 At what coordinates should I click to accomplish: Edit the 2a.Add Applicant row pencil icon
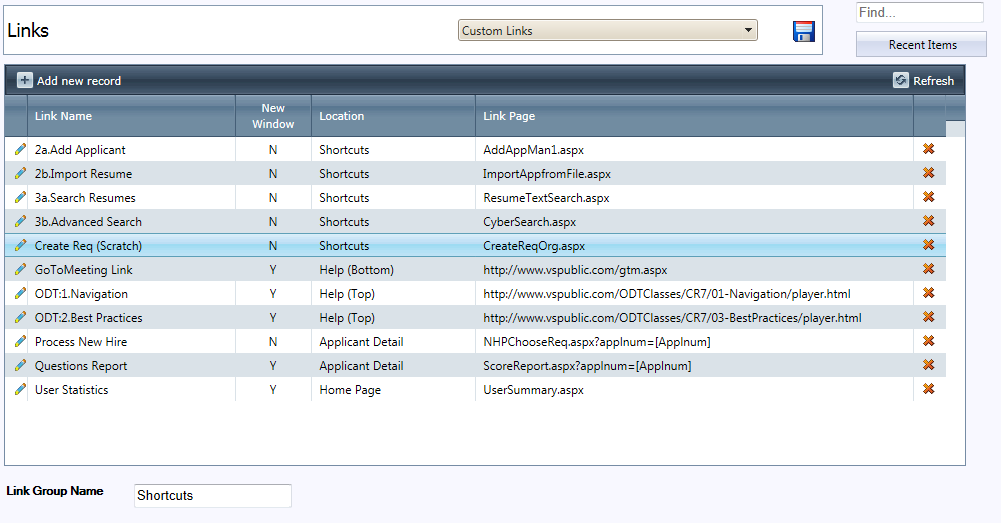(20, 149)
